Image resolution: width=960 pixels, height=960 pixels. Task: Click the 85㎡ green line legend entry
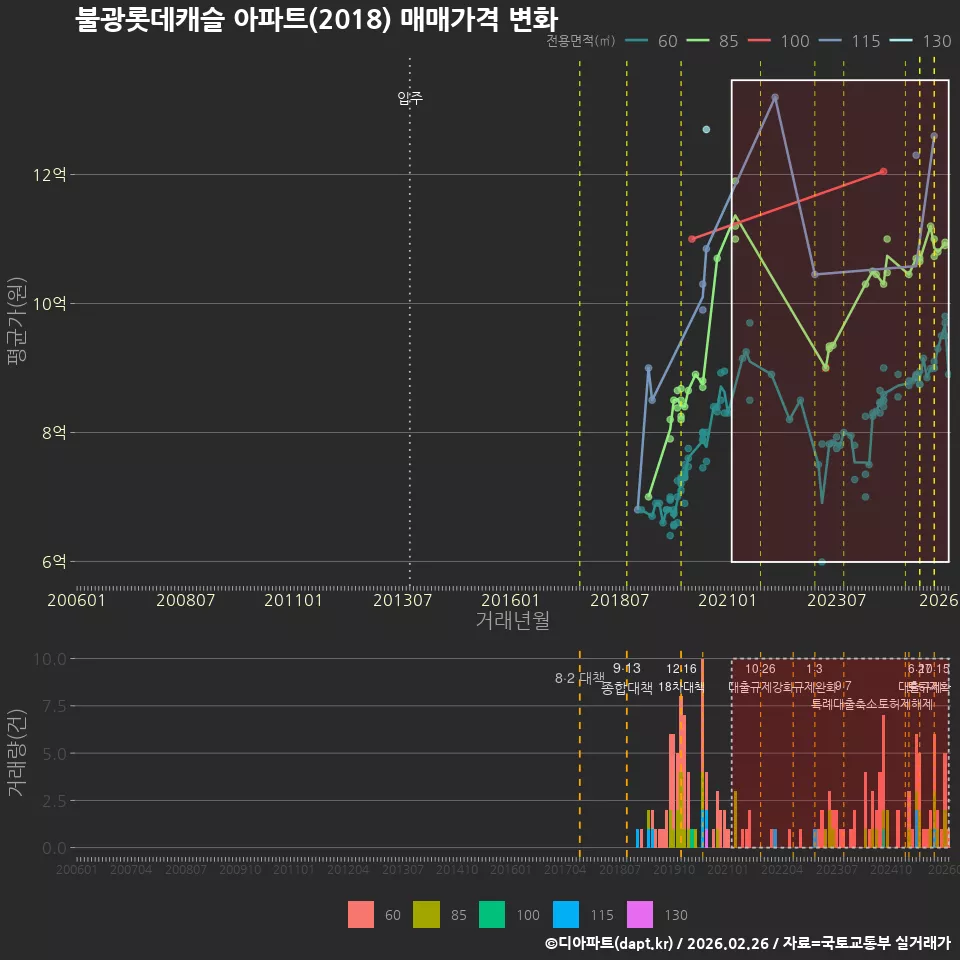[x=713, y=41]
